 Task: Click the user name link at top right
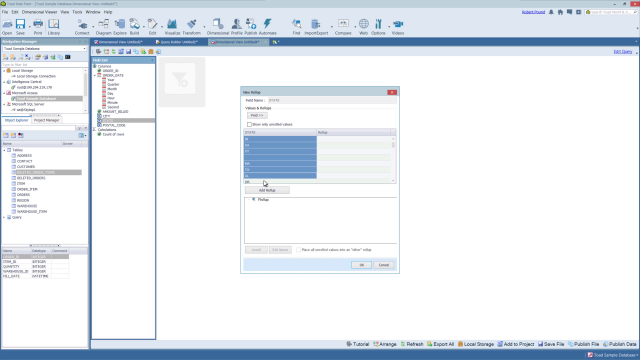coord(533,12)
